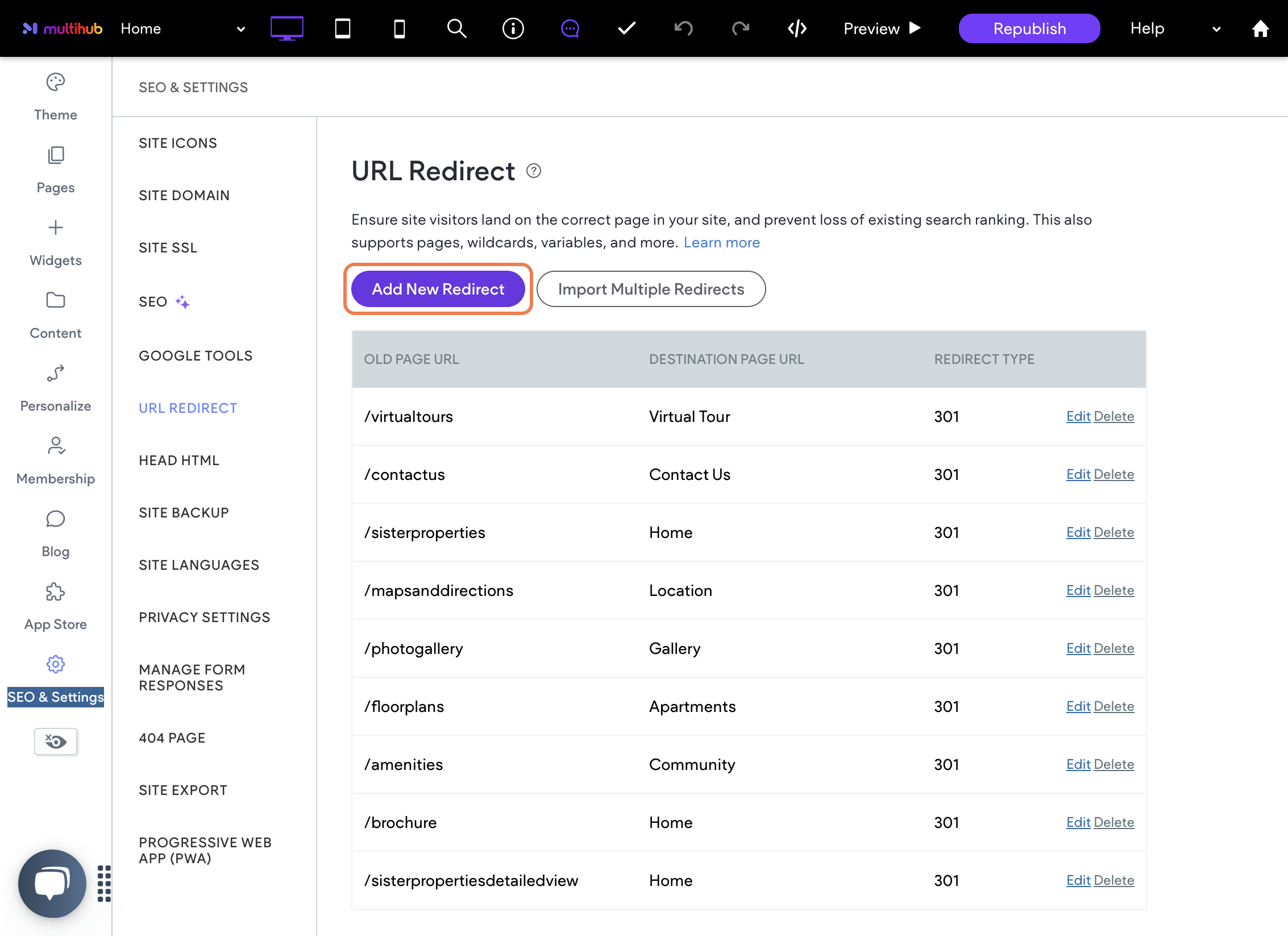Open the Pages panel
1288x936 pixels.
click(56, 171)
